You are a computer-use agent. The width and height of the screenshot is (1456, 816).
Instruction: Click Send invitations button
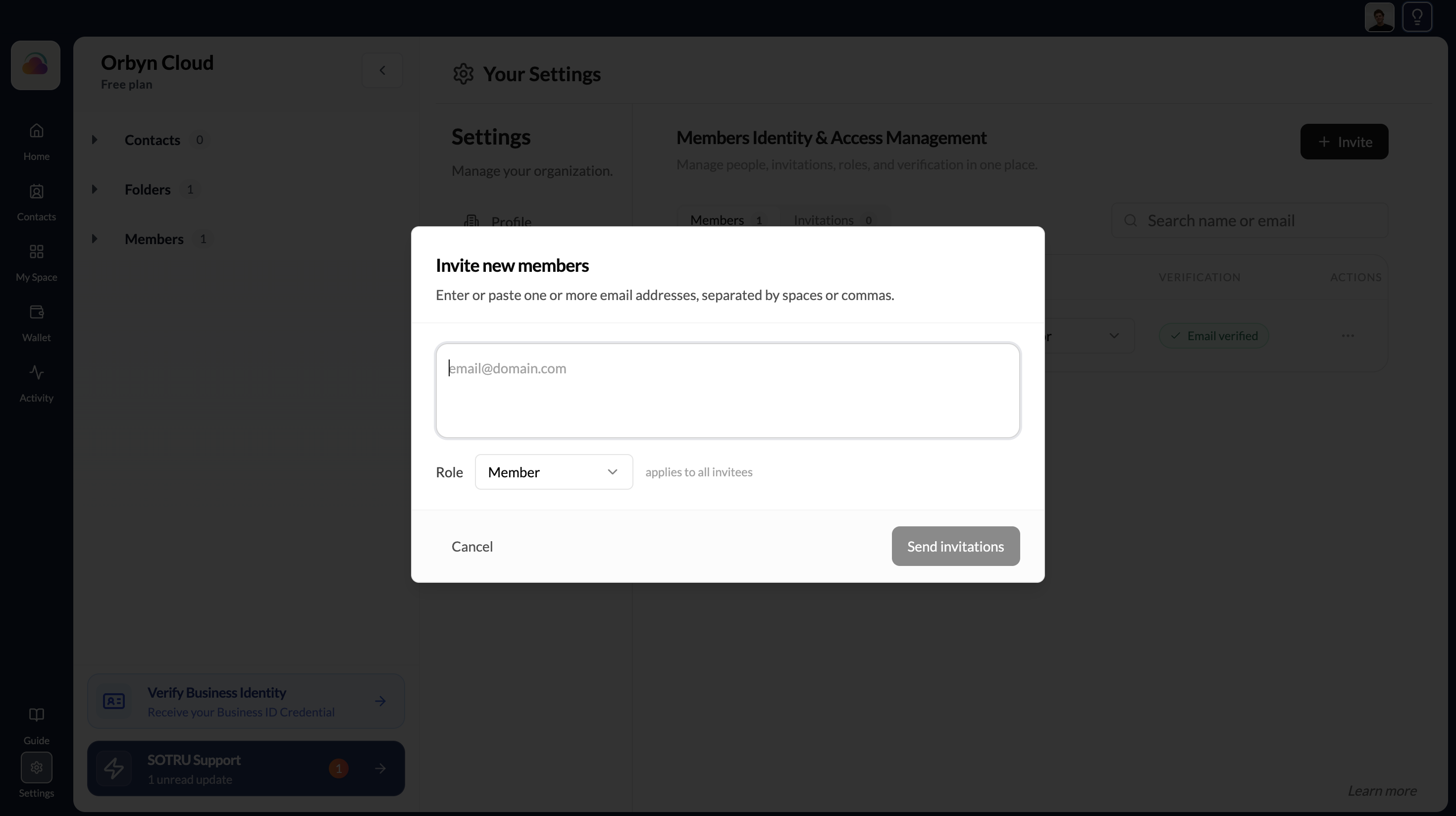point(955,547)
